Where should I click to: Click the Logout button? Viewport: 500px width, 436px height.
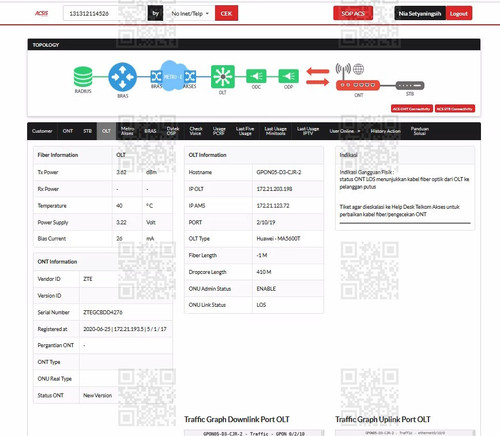[459, 13]
